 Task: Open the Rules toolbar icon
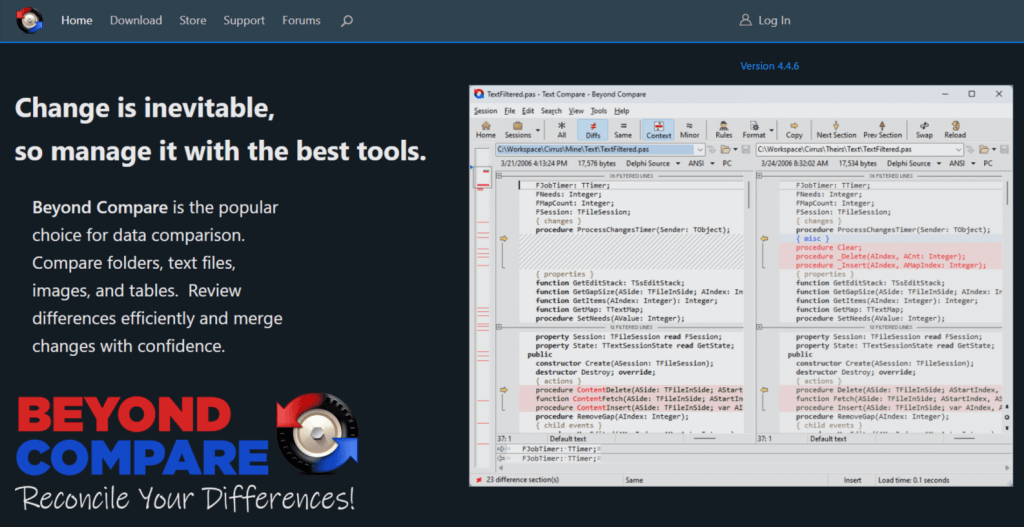[724, 129]
